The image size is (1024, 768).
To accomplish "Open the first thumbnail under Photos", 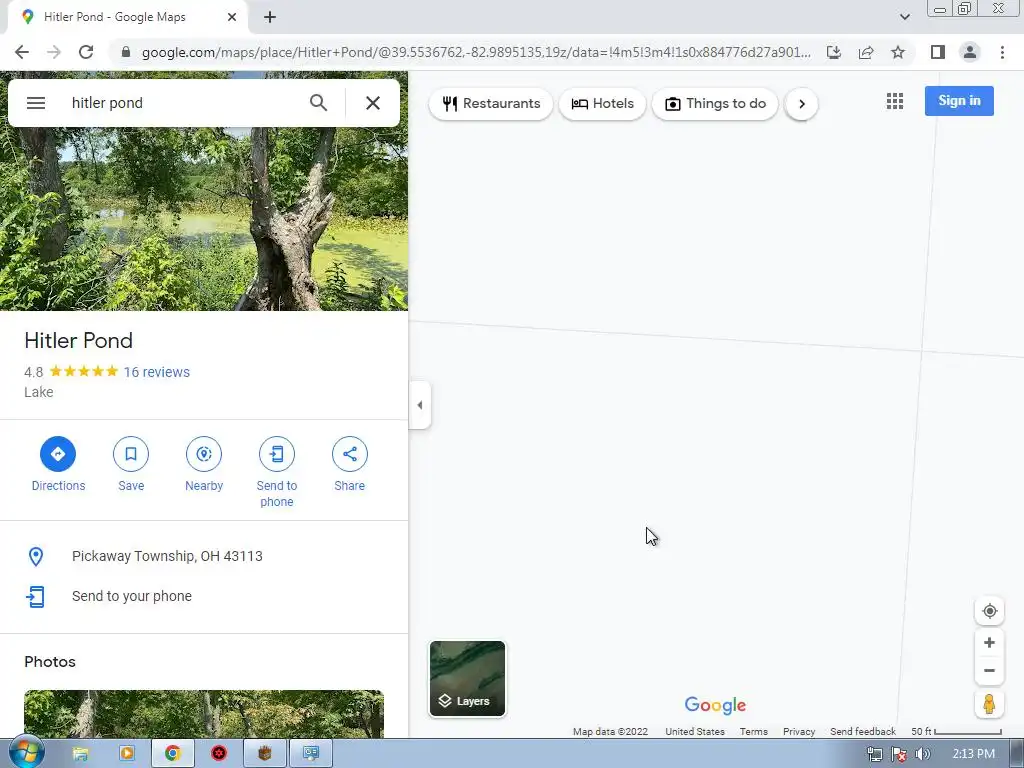I will (x=204, y=714).
